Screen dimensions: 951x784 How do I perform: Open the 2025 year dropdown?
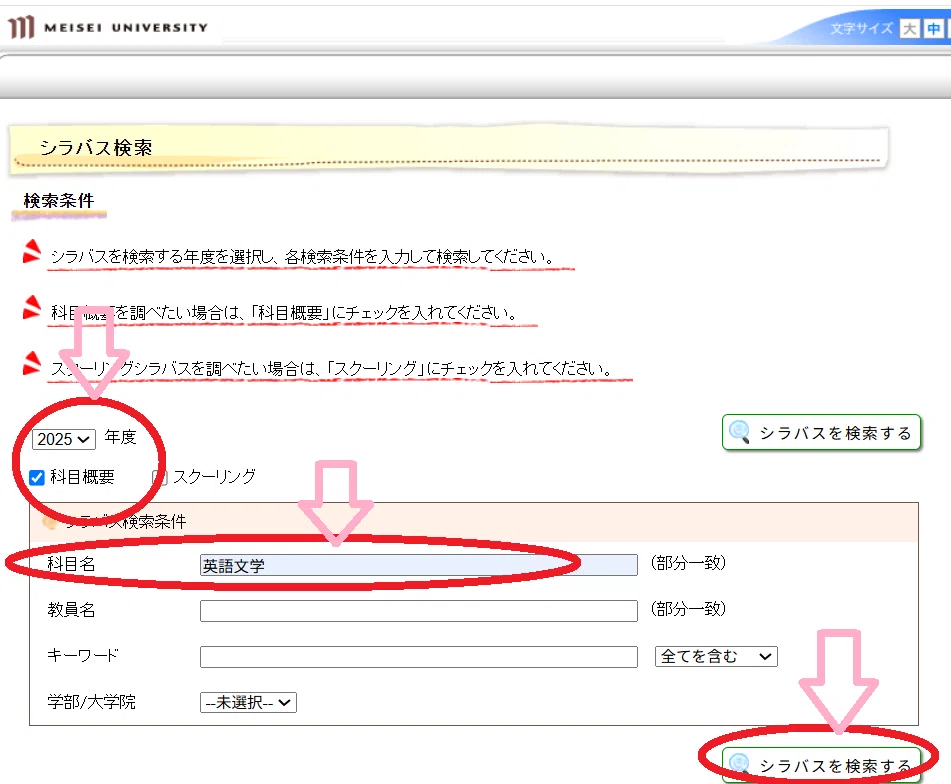64,438
